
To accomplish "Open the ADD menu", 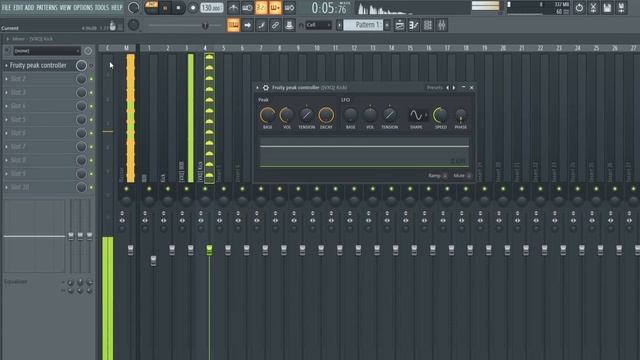I will tap(29, 8).
